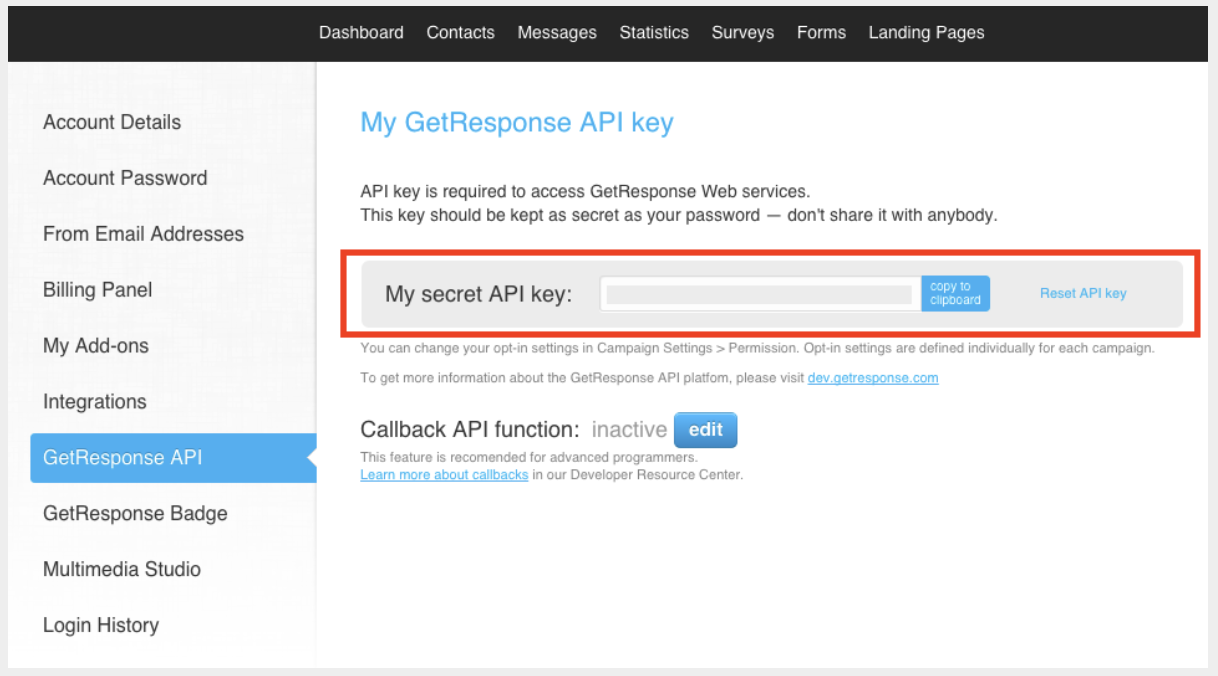1218x676 pixels.
Task: Open GetResponse Badge settings
Action: point(135,514)
